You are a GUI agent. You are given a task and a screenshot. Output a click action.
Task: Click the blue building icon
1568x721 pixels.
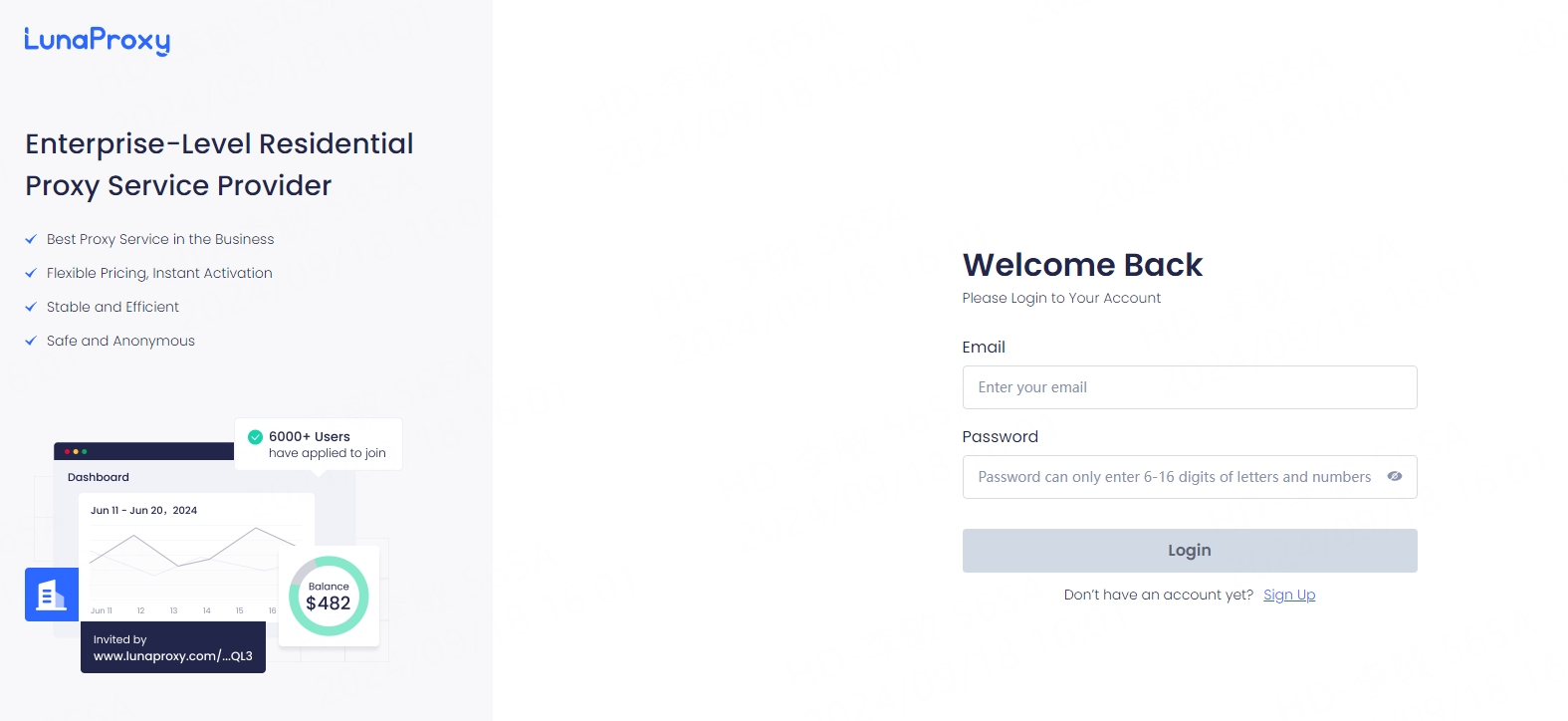[x=52, y=595]
